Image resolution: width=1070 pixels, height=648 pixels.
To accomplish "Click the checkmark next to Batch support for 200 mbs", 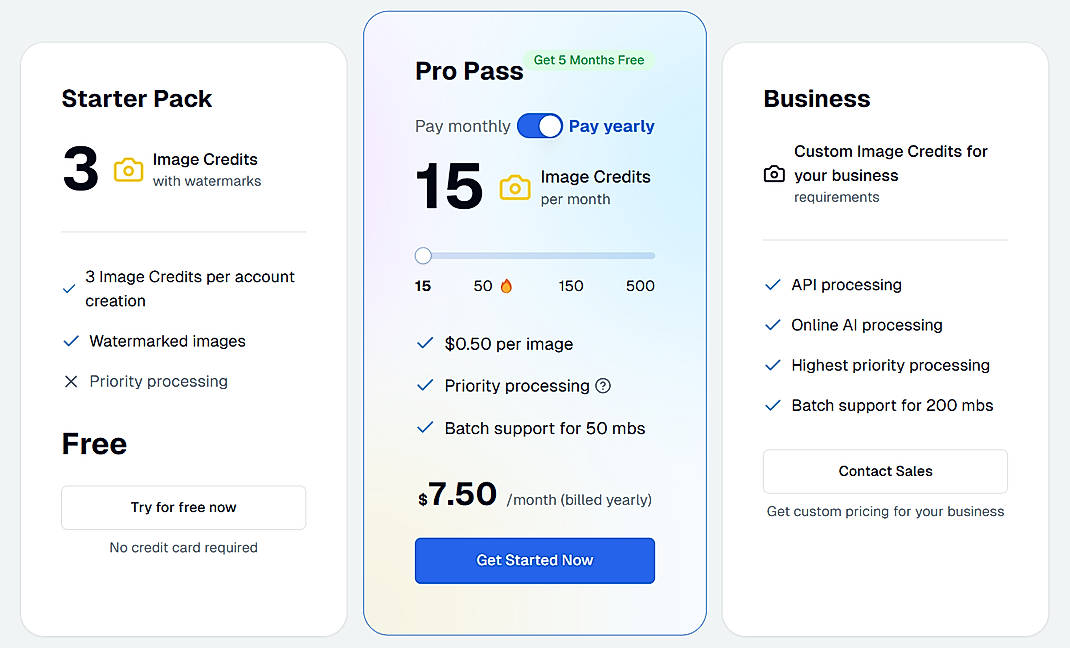I will pyautogui.click(x=772, y=405).
